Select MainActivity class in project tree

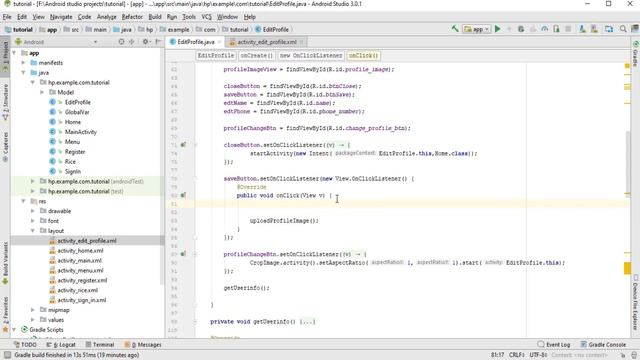coord(80,132)
